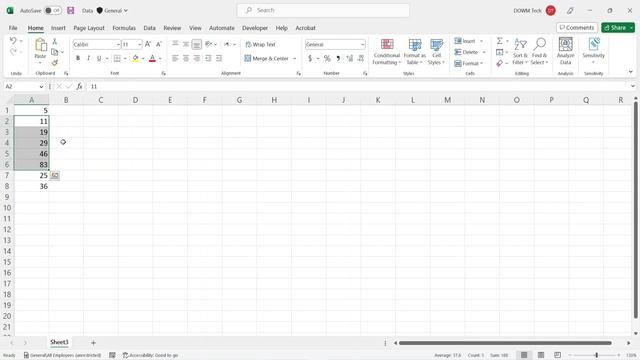Switch to the Page Layout tab

coord(89,28)
